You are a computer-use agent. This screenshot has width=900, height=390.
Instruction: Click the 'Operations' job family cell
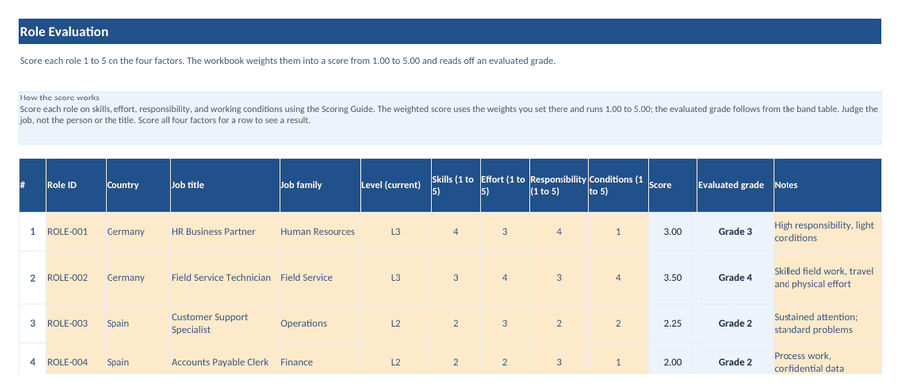320,323
